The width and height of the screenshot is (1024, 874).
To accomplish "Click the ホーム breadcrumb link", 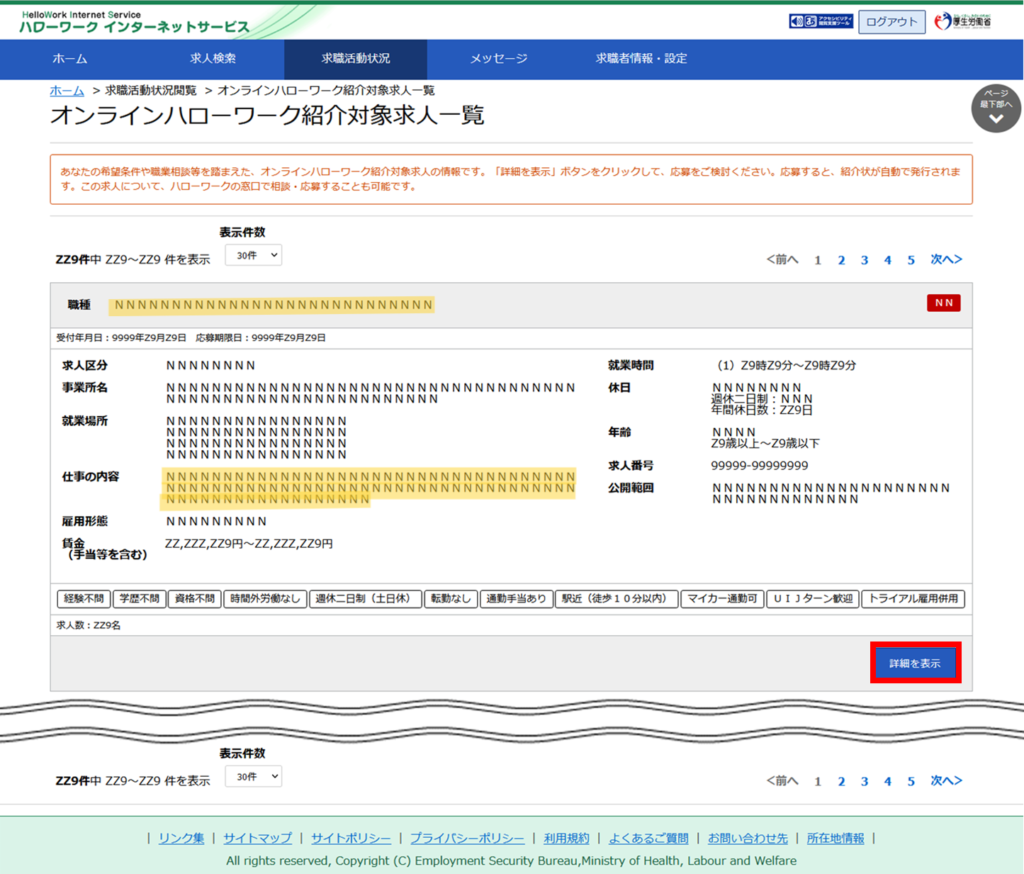I will coord(67,91).
